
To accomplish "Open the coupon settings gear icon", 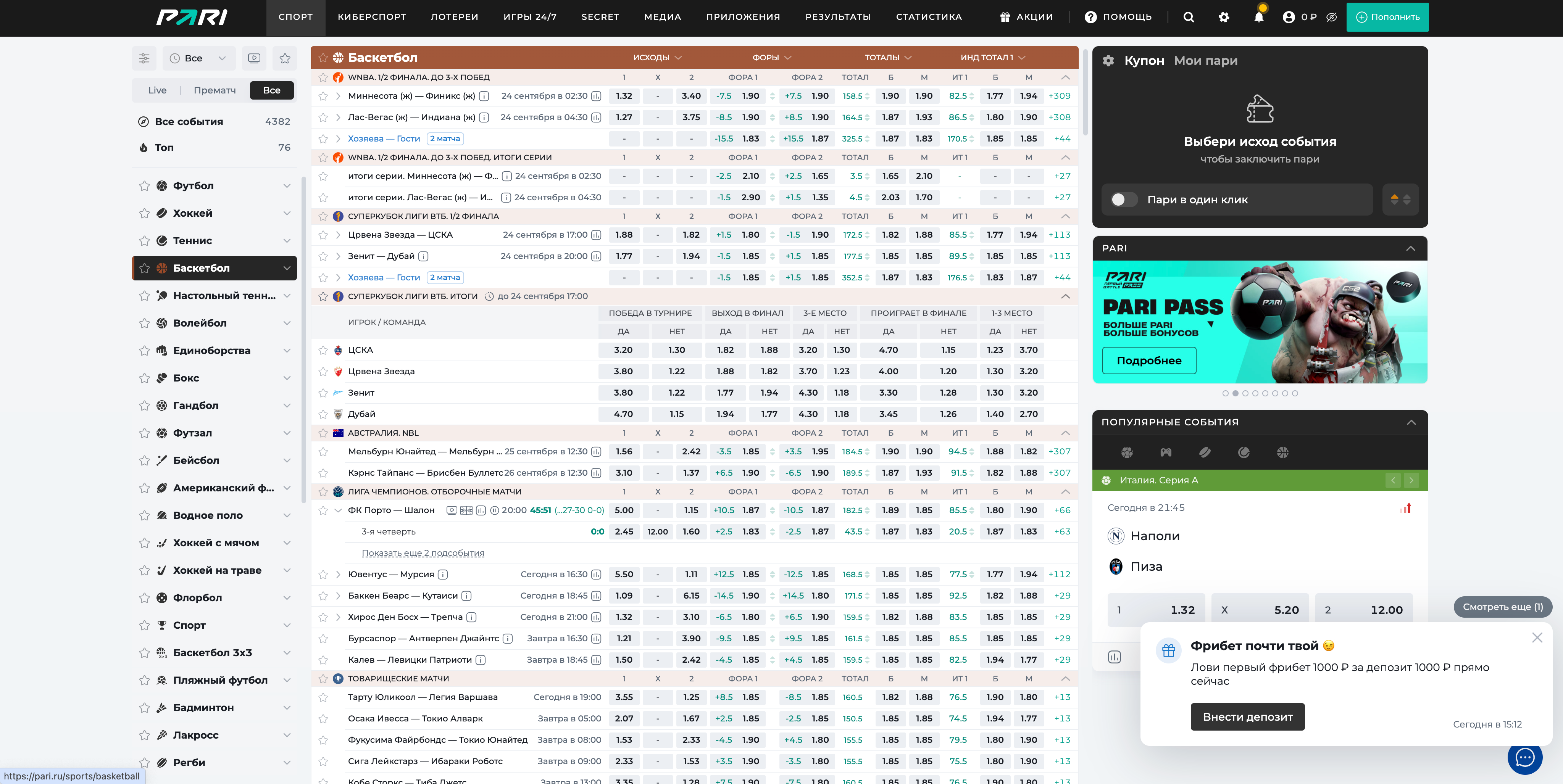I will coord(1108,61).
